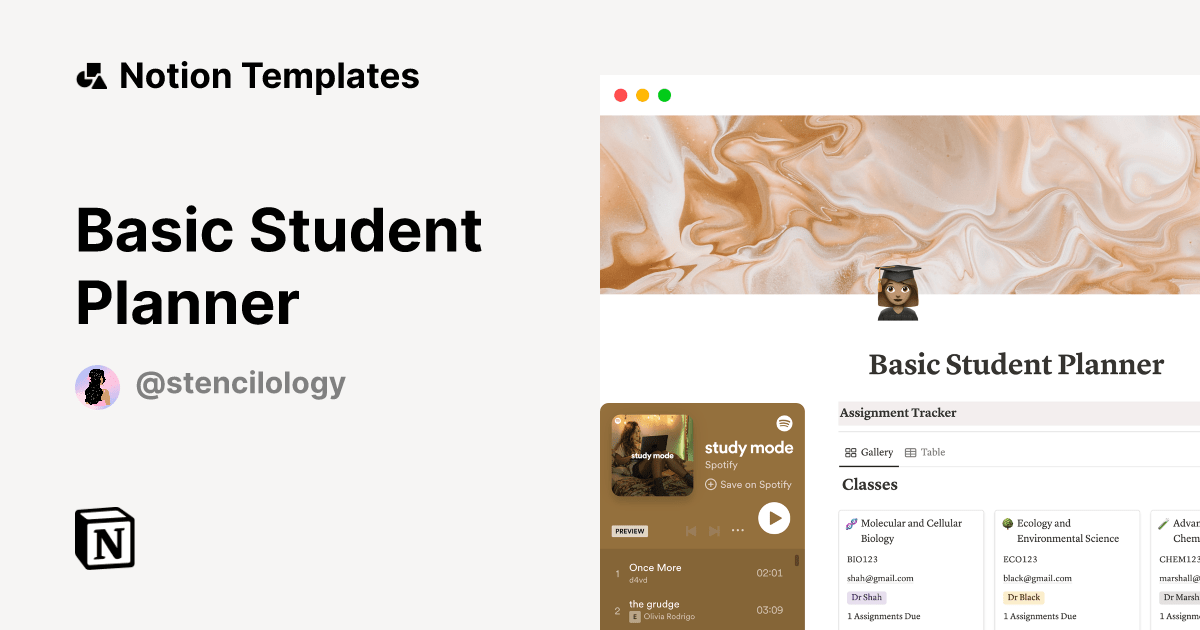Click the Save on Spotify plus icon
Image resolution: width=1200 pixels, height=630 pixels.
711,484
